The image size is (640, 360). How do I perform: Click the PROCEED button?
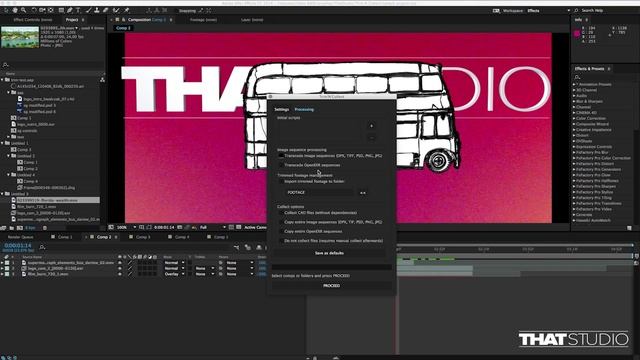[331, 286]
